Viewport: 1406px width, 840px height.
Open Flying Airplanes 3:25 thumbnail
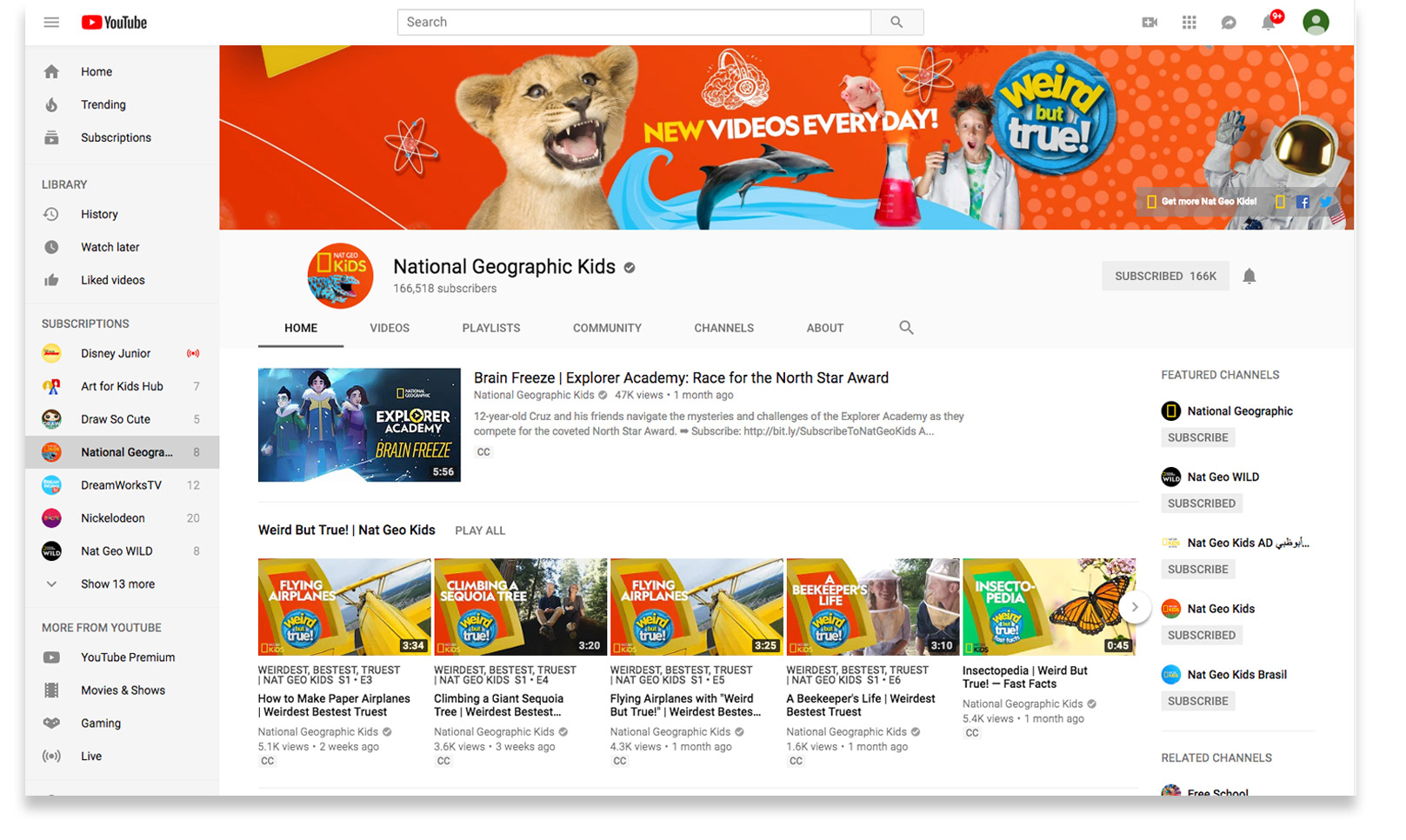tap(696, 607)
